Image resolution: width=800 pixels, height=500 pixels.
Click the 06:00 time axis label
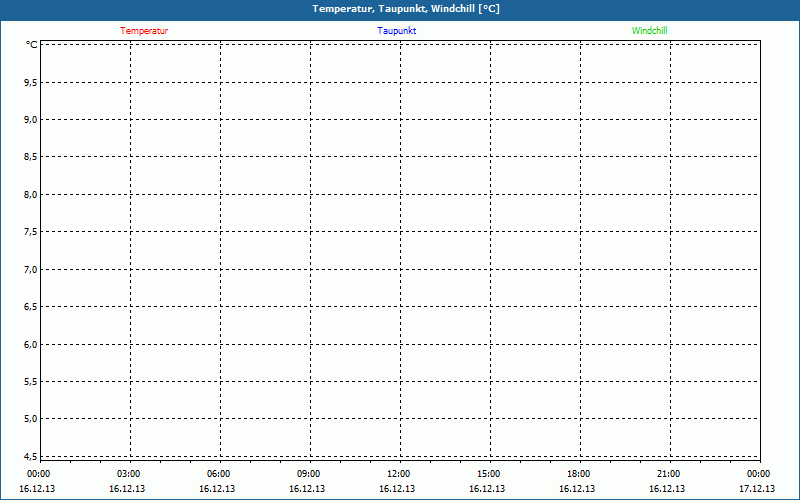[x=218, y=474]
